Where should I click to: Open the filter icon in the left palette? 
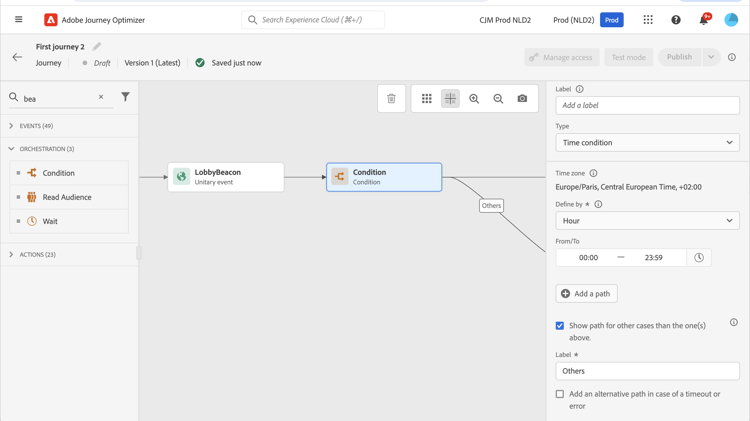tap(125, 97)
